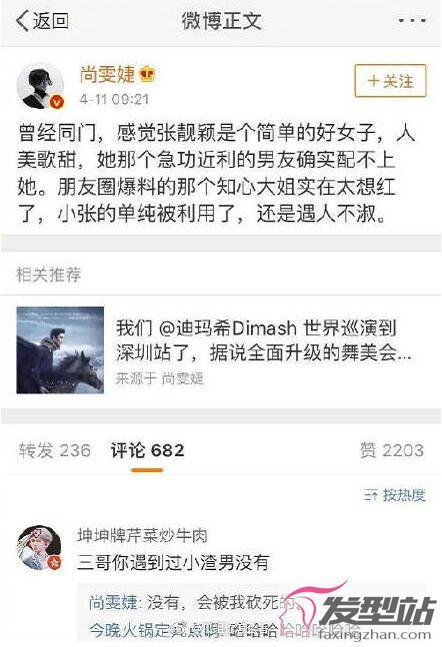This screenshot has width=442, height=647.
Task: Open username 坤坤牌芹菜炒牛肉
Action: pyautogui.click(x=142, y=536)
